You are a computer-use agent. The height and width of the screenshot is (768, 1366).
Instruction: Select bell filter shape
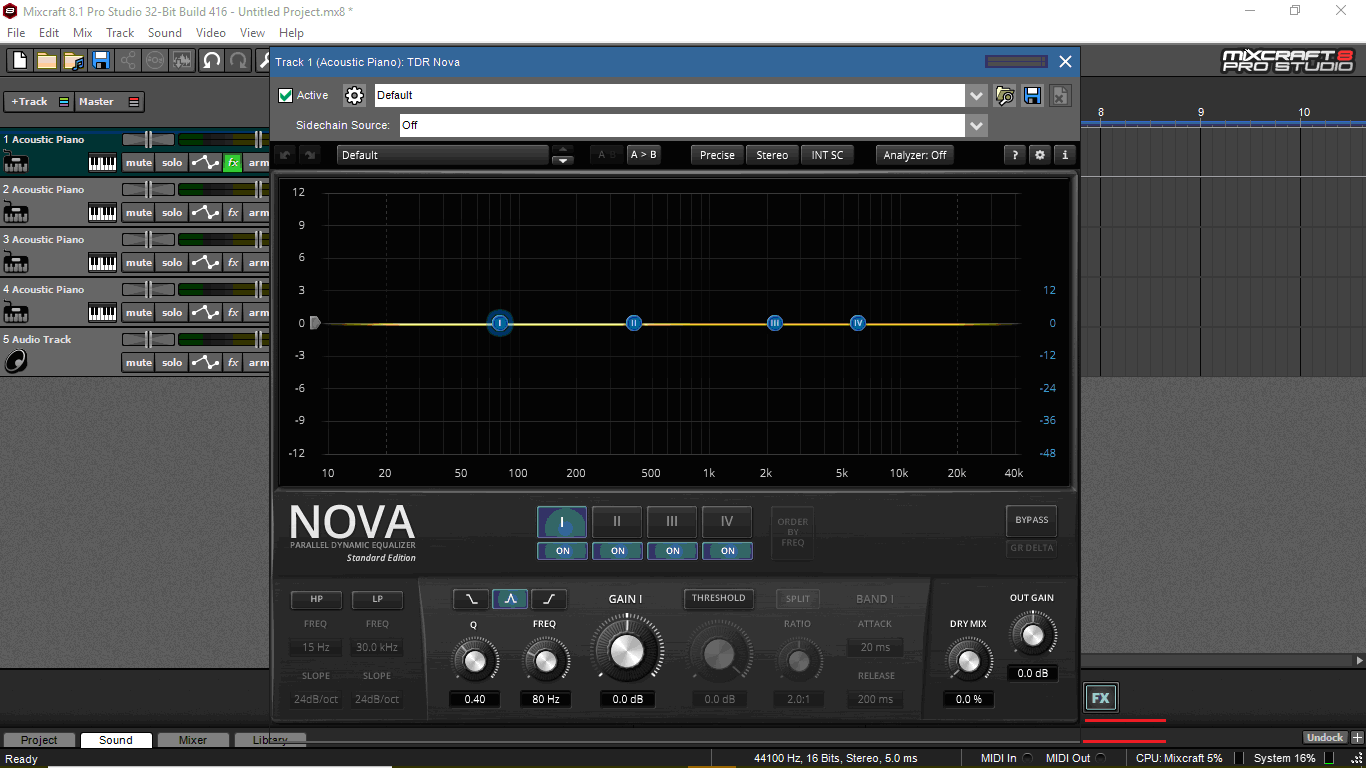point(510,599)
